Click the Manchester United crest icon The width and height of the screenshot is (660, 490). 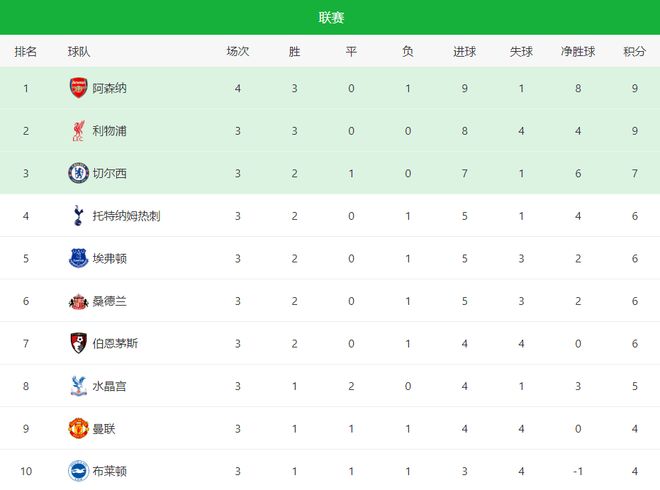(78, 428)
